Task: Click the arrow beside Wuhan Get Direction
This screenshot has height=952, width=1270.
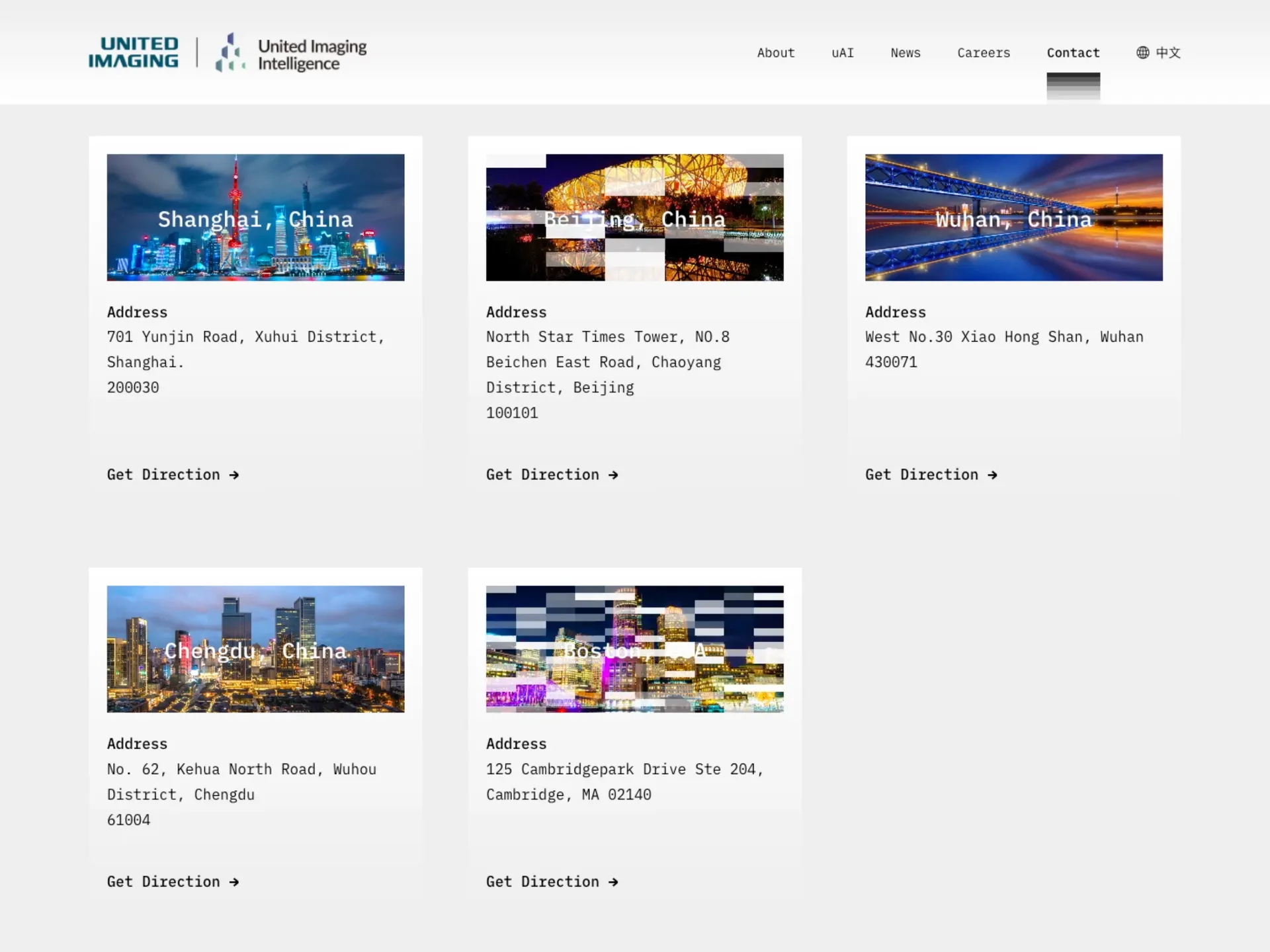Action: tap(992, 475)
